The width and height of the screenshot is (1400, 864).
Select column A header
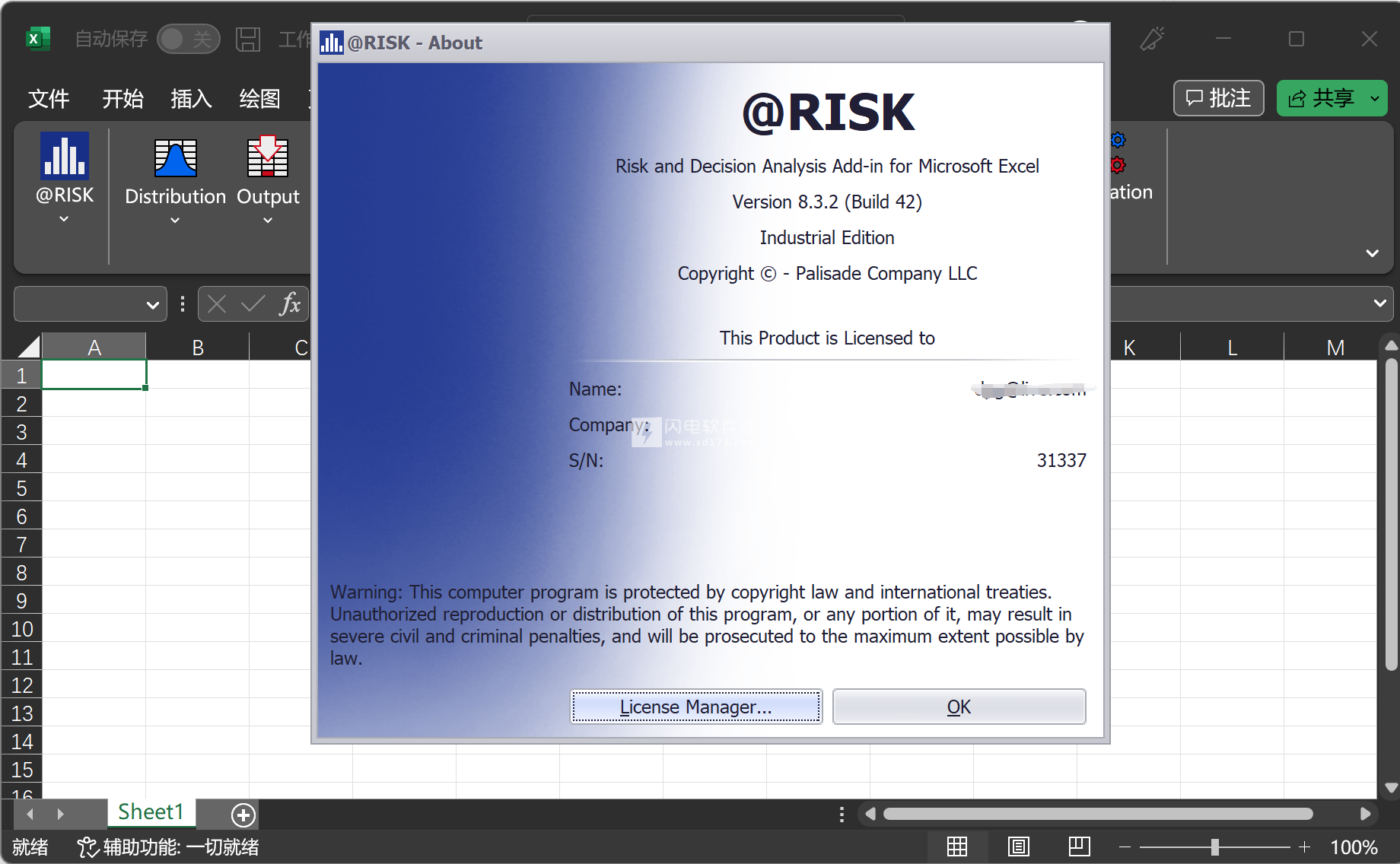(94, 347)
